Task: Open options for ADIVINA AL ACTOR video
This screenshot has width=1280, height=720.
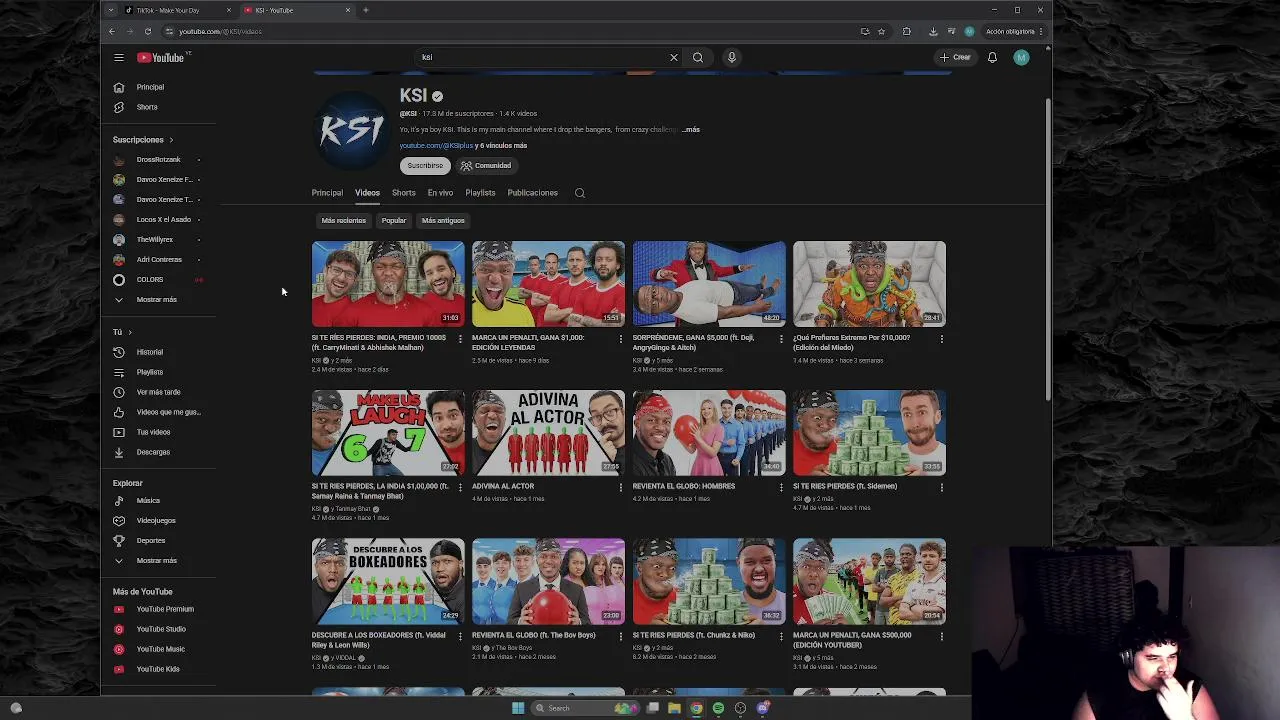Action: click(621, 487)
